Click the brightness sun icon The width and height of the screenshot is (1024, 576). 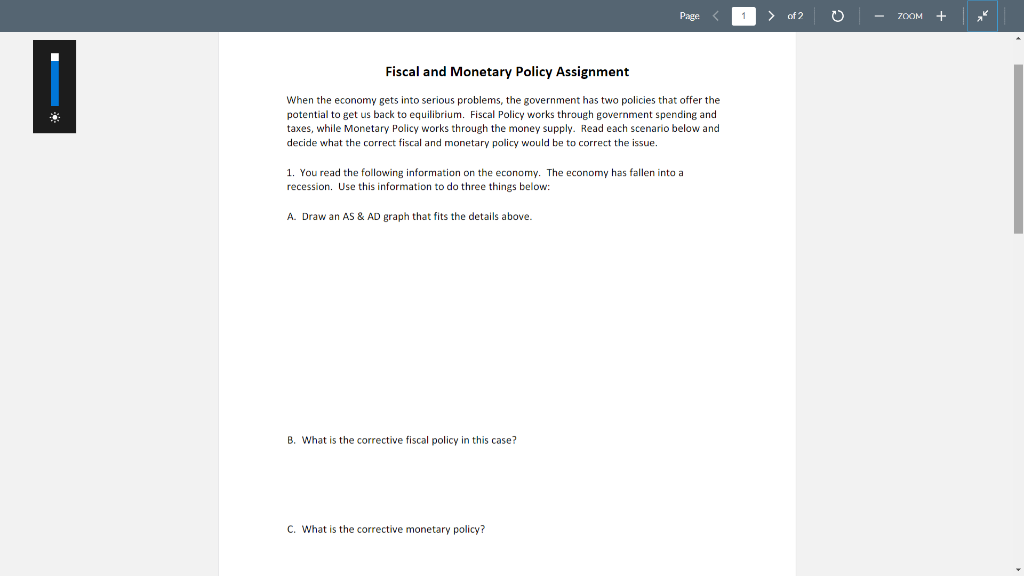pyautogui.click(x=54, y=118)
